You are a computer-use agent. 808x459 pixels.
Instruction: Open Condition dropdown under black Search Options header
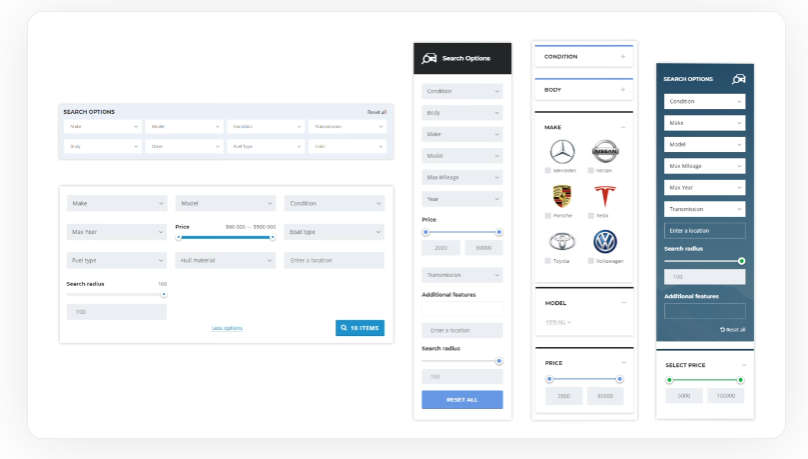(x=462, y=91)
